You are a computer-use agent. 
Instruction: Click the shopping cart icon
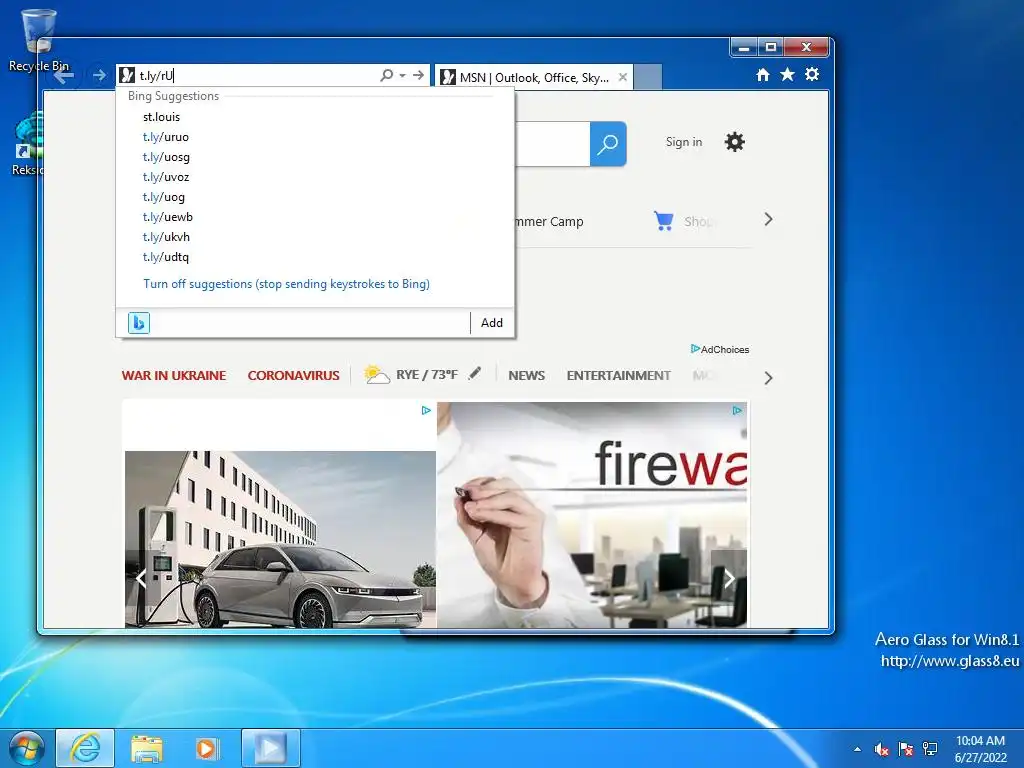[x=664, y=221]
